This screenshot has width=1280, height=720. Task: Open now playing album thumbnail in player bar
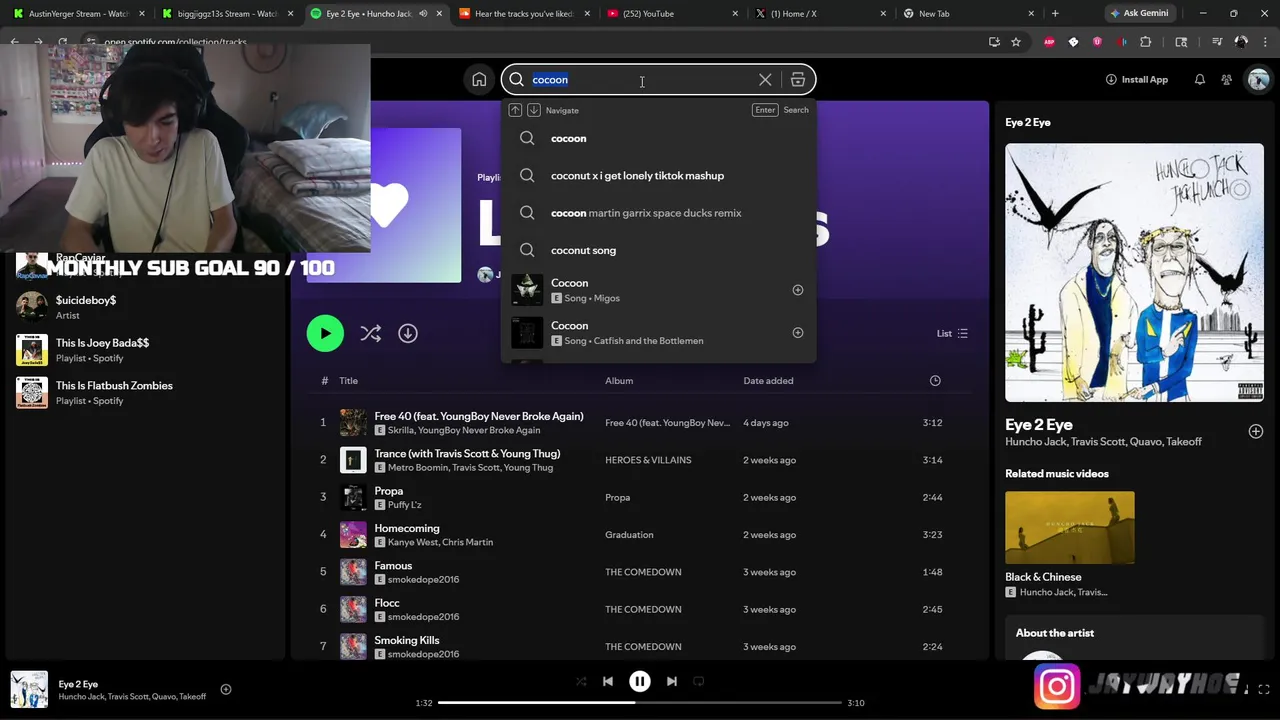[x=29, y=690]
